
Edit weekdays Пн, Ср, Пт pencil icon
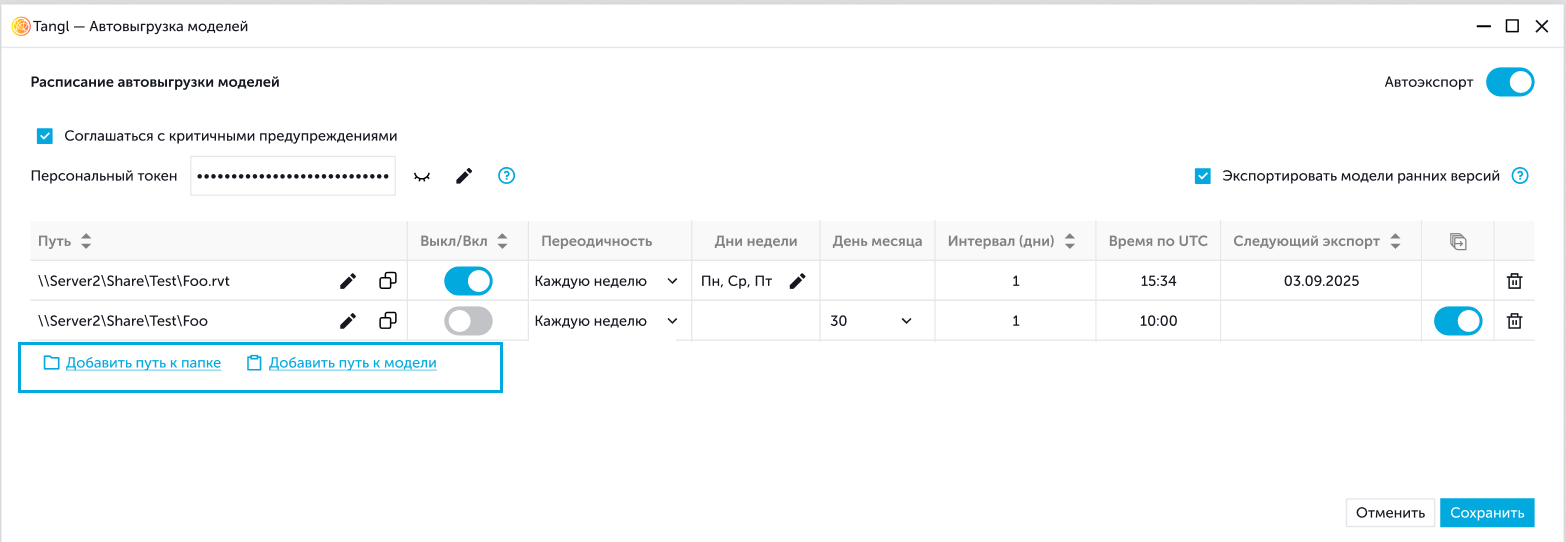pos(797,281)
